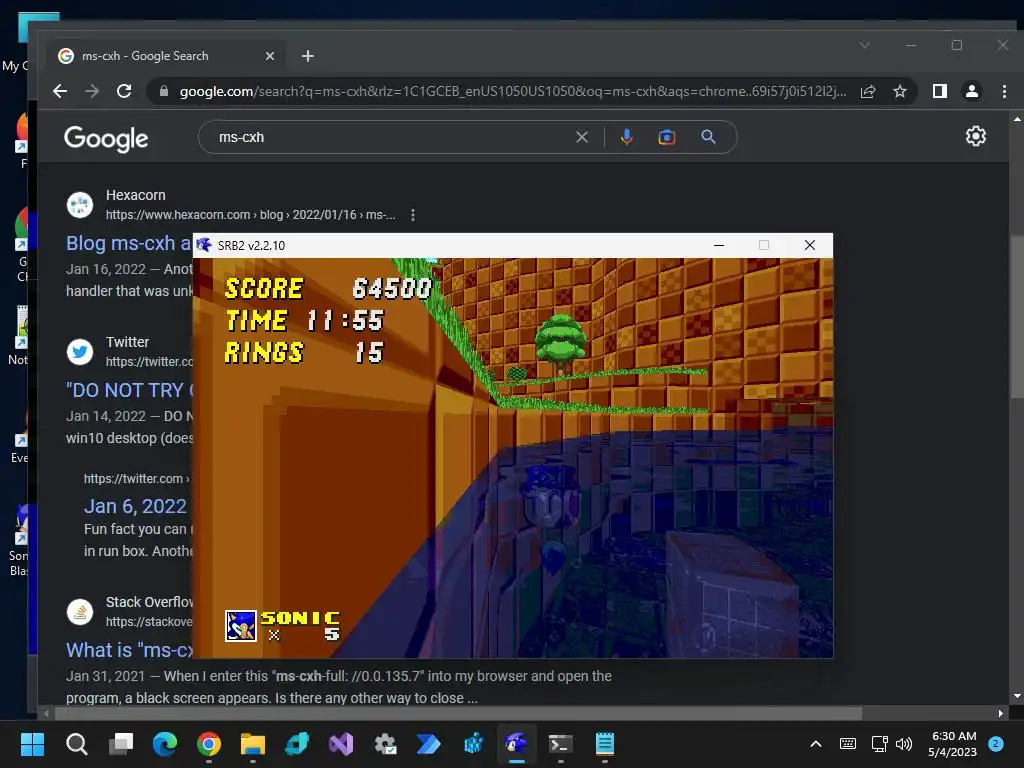Open Google quick settings gear
The height and width of the screenshot is (768, 1024).
[976, 136]
